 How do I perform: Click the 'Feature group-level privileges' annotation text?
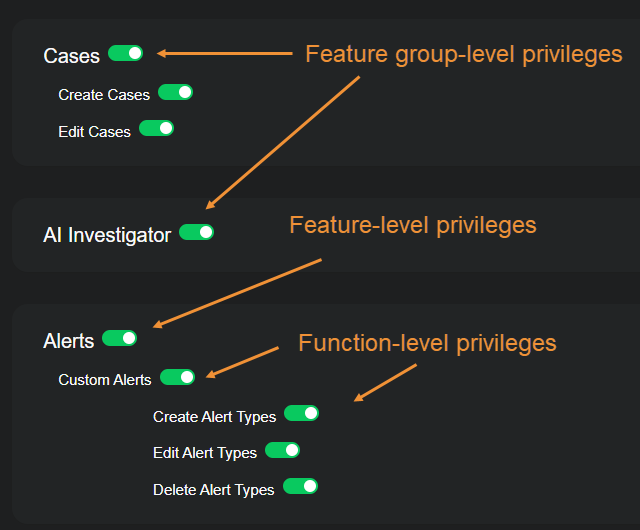pos(463,54)
